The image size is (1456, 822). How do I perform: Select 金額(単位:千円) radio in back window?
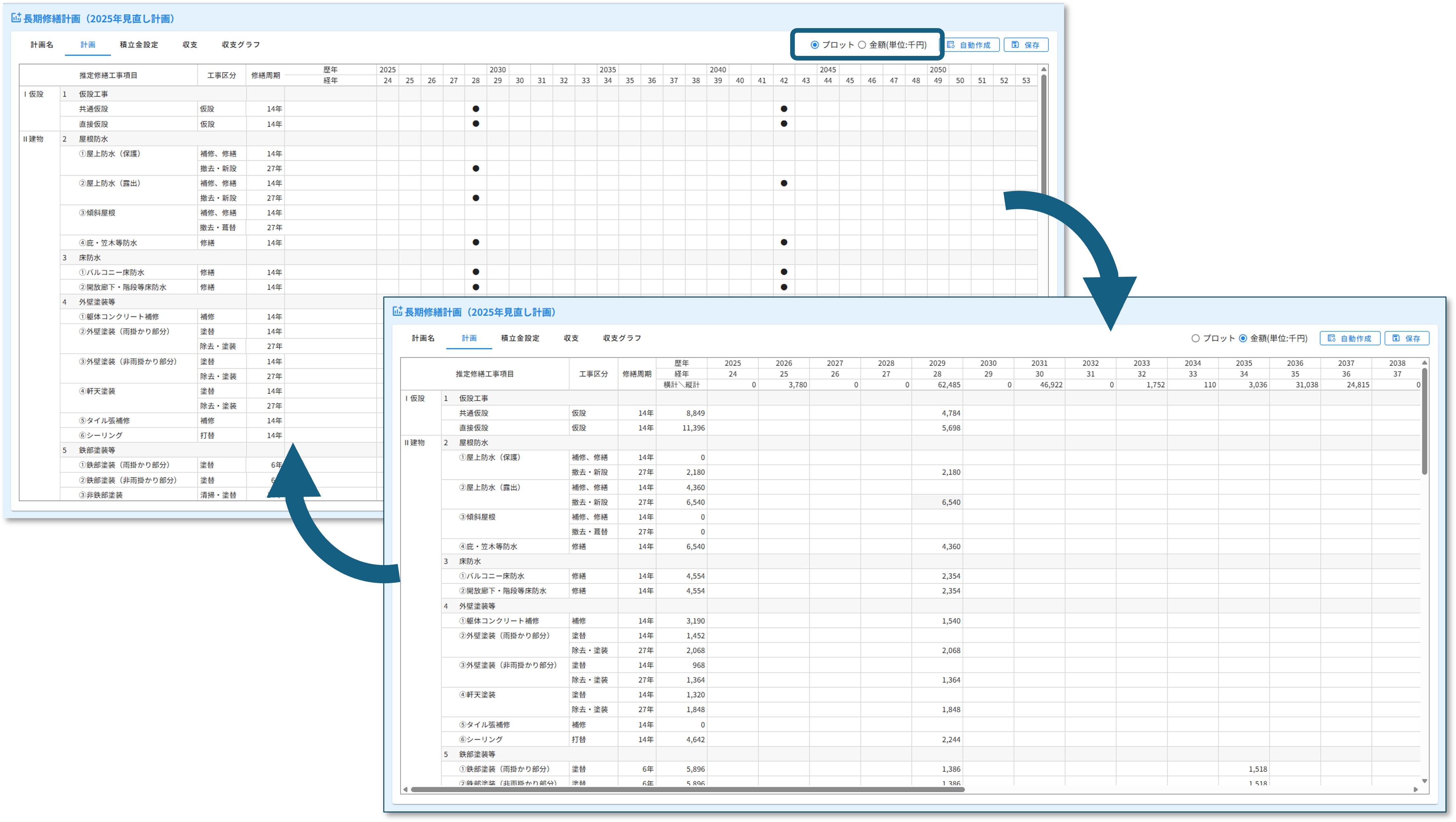pyautogui.click(x=862, y=45)
